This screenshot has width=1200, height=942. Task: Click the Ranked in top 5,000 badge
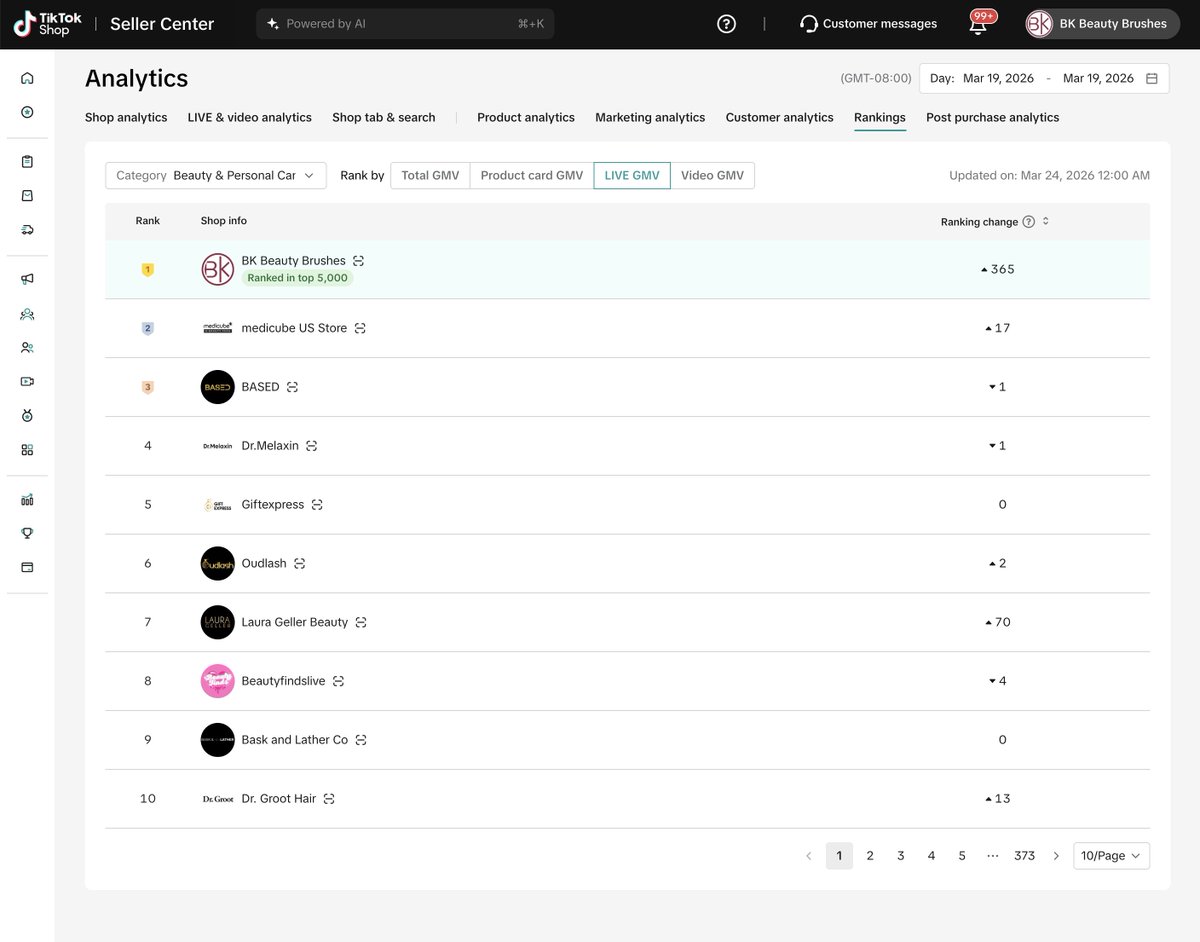[298, 278]
